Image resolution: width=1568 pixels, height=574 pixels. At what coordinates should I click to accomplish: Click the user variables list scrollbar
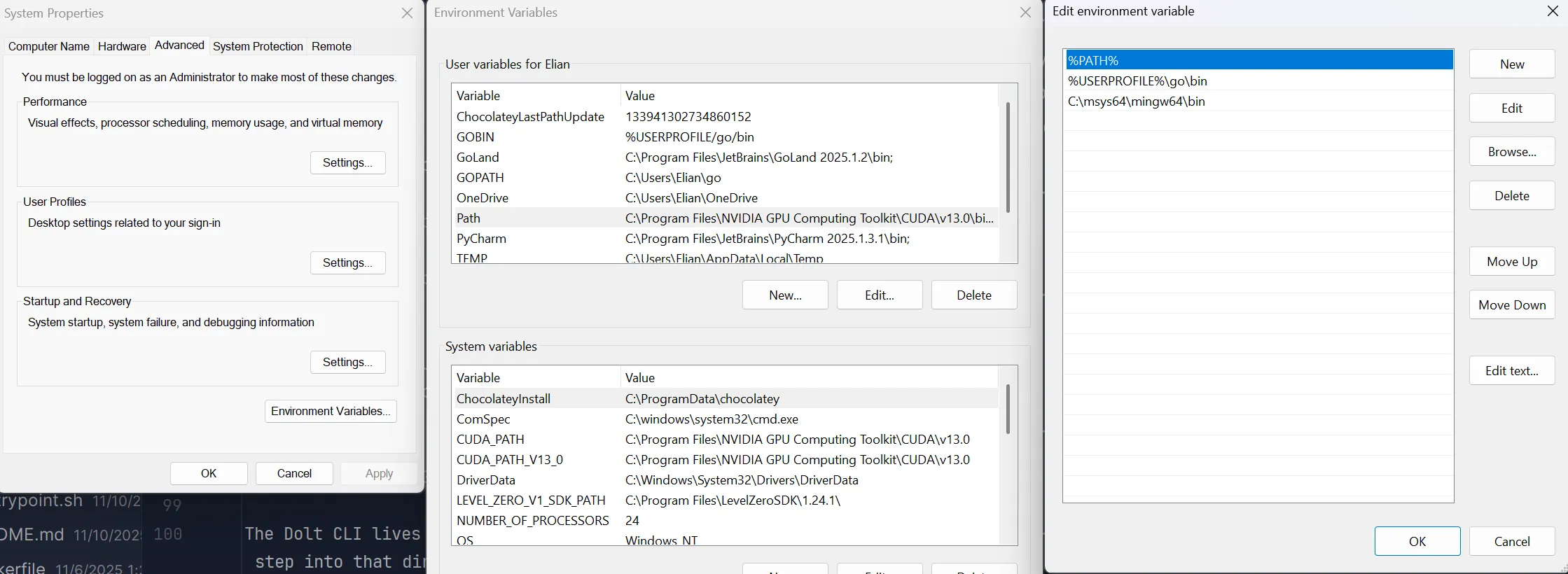point(1008,157)
